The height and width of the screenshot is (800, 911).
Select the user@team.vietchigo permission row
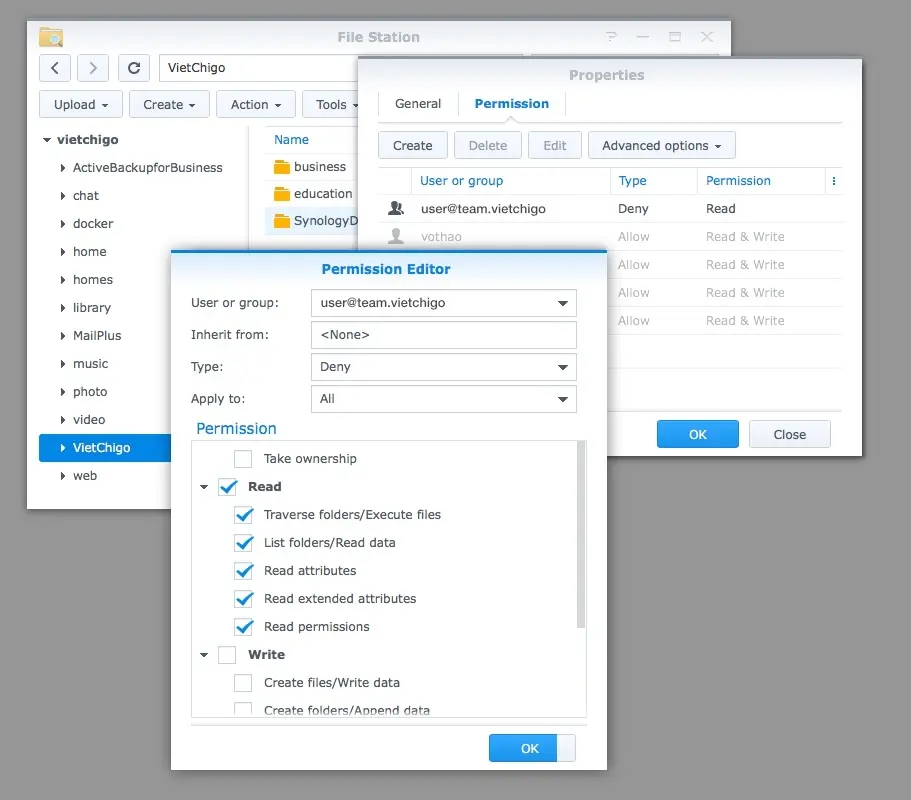click(610, 209)
